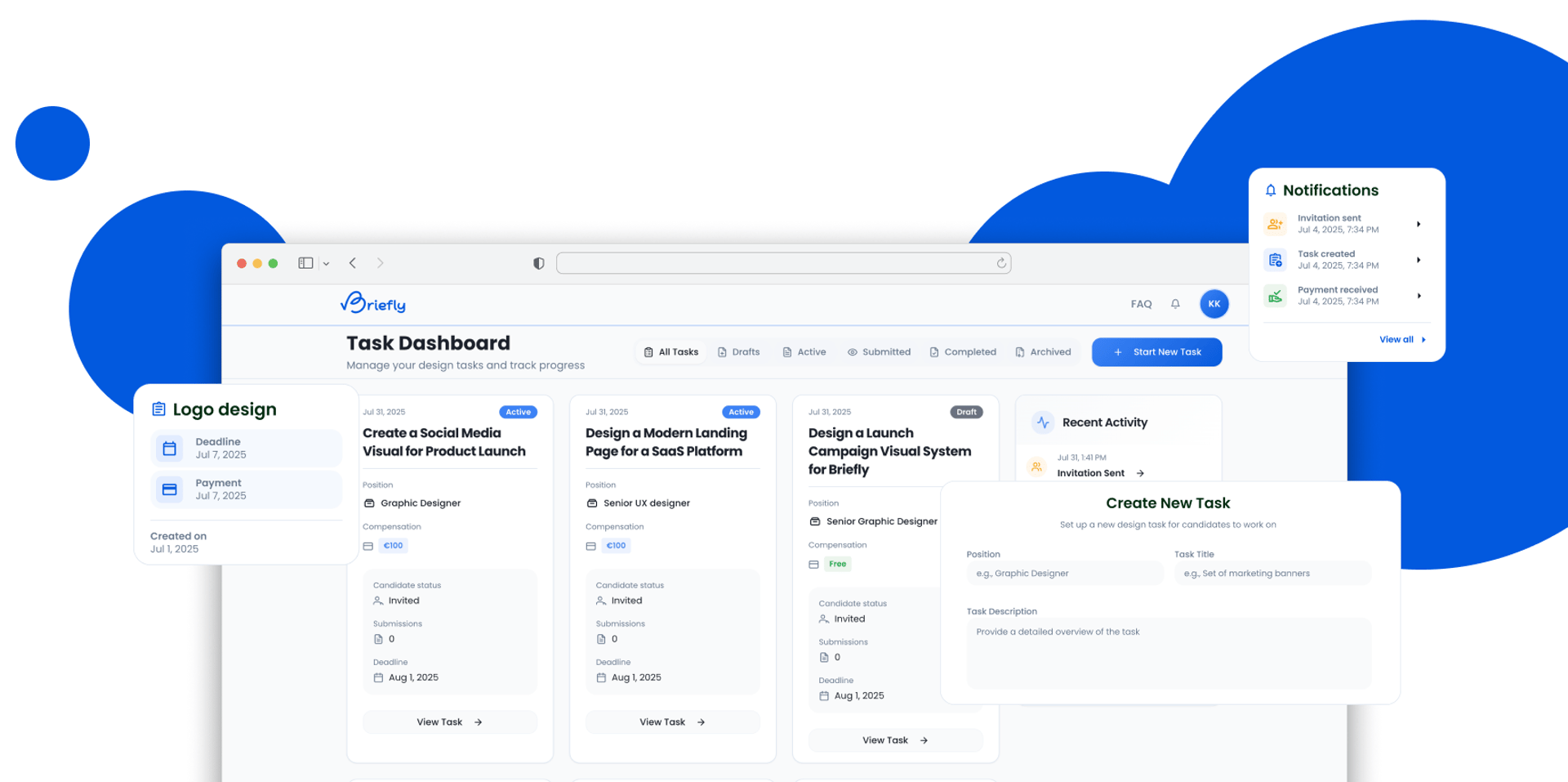Click the Invitation Sent activity user icon
1568x782 pixels.
(1036, 467)
